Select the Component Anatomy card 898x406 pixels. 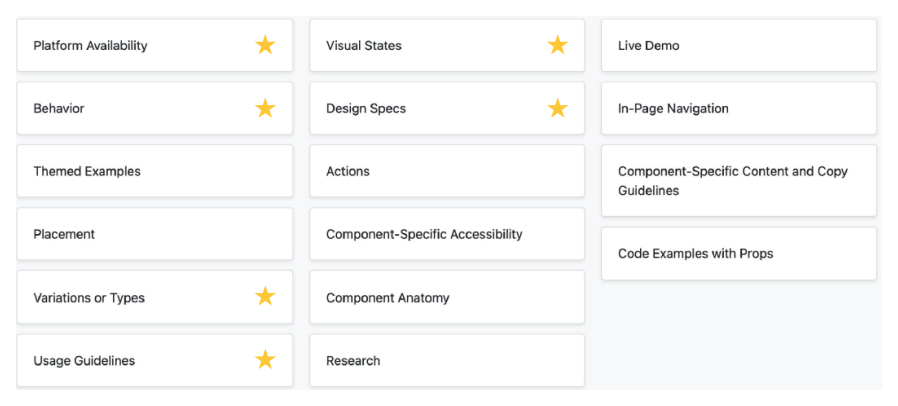point(388,298)
